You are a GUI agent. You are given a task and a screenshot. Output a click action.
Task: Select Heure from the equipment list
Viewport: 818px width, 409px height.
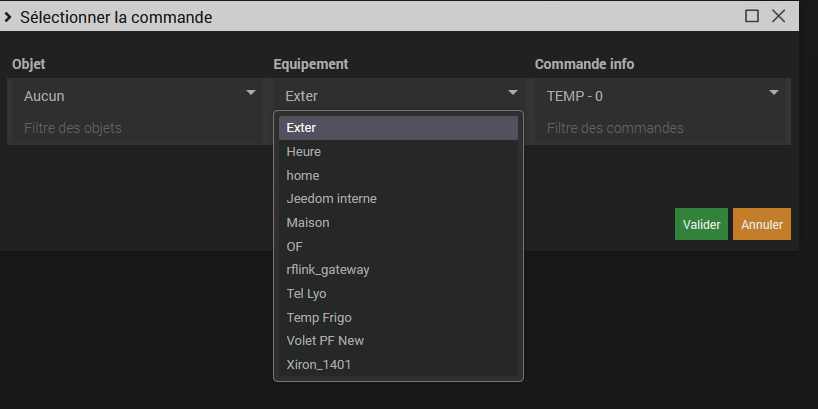pyautogui.click(x=398, y=152)
